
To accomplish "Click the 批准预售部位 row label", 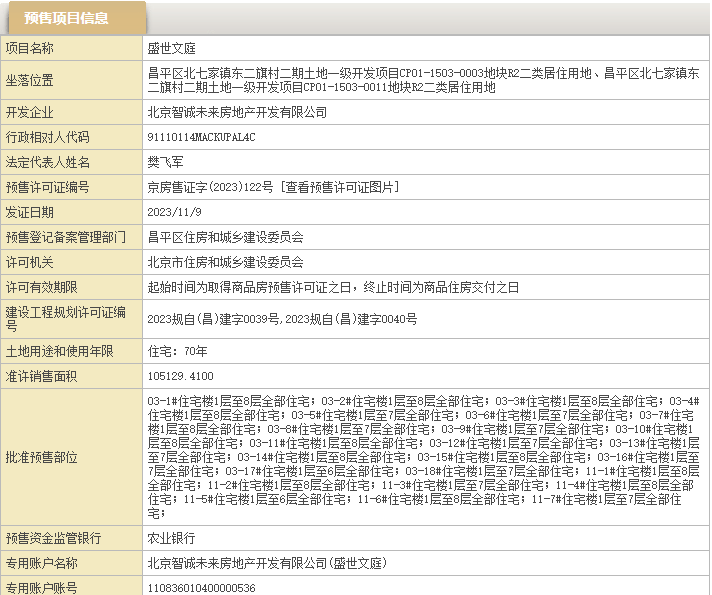I will pyautogui.click(x=41, y=457).
